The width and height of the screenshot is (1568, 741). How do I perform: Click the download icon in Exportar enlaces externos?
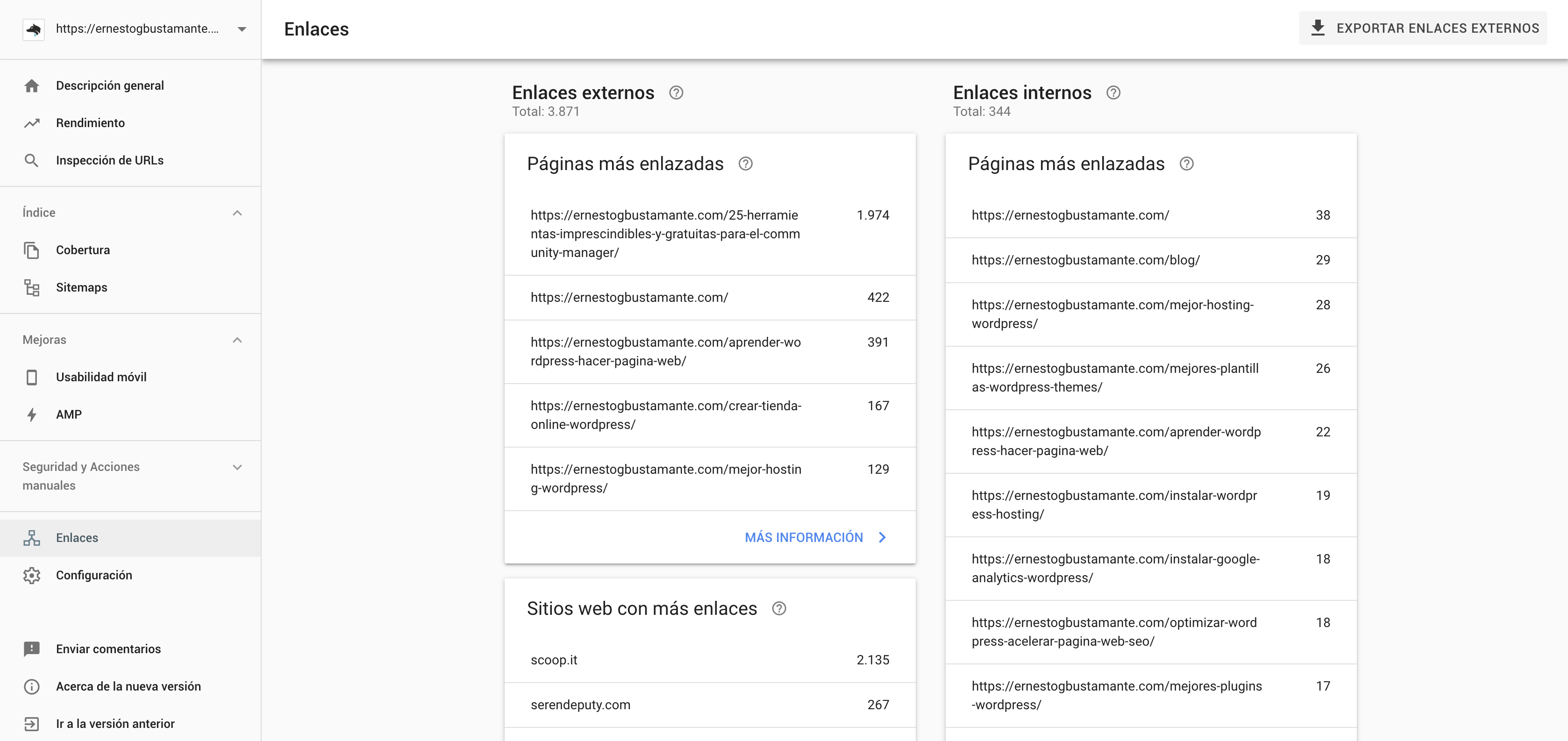click(1318, 28)
